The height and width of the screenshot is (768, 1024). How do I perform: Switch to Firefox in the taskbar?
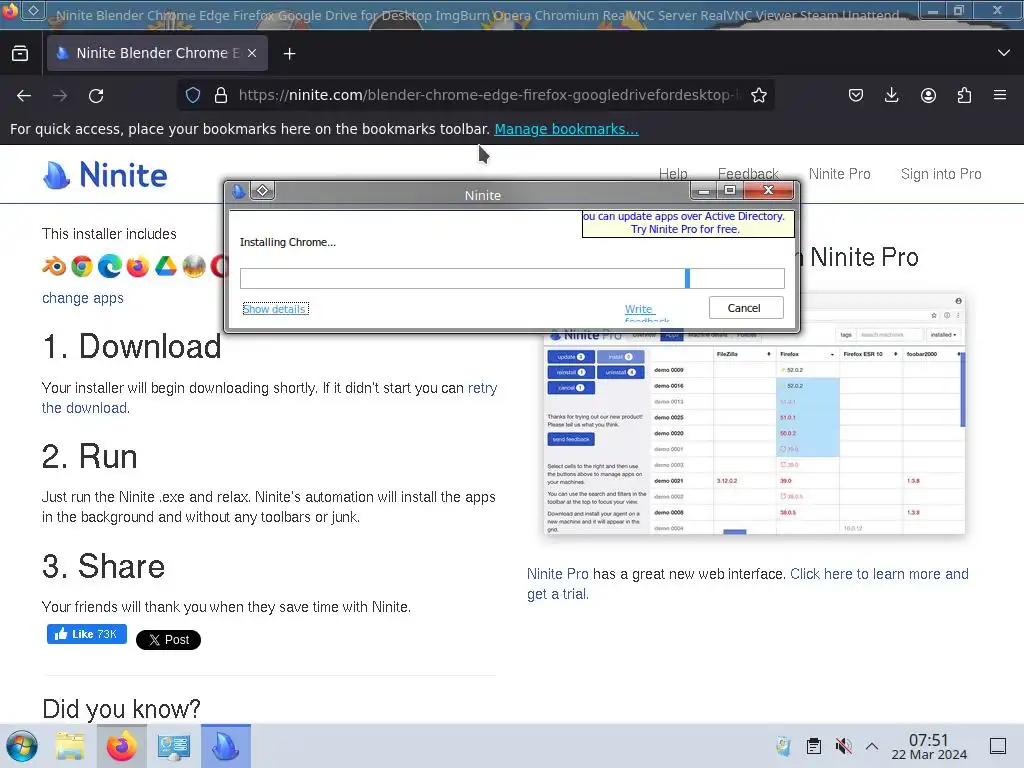coord(121,746)
